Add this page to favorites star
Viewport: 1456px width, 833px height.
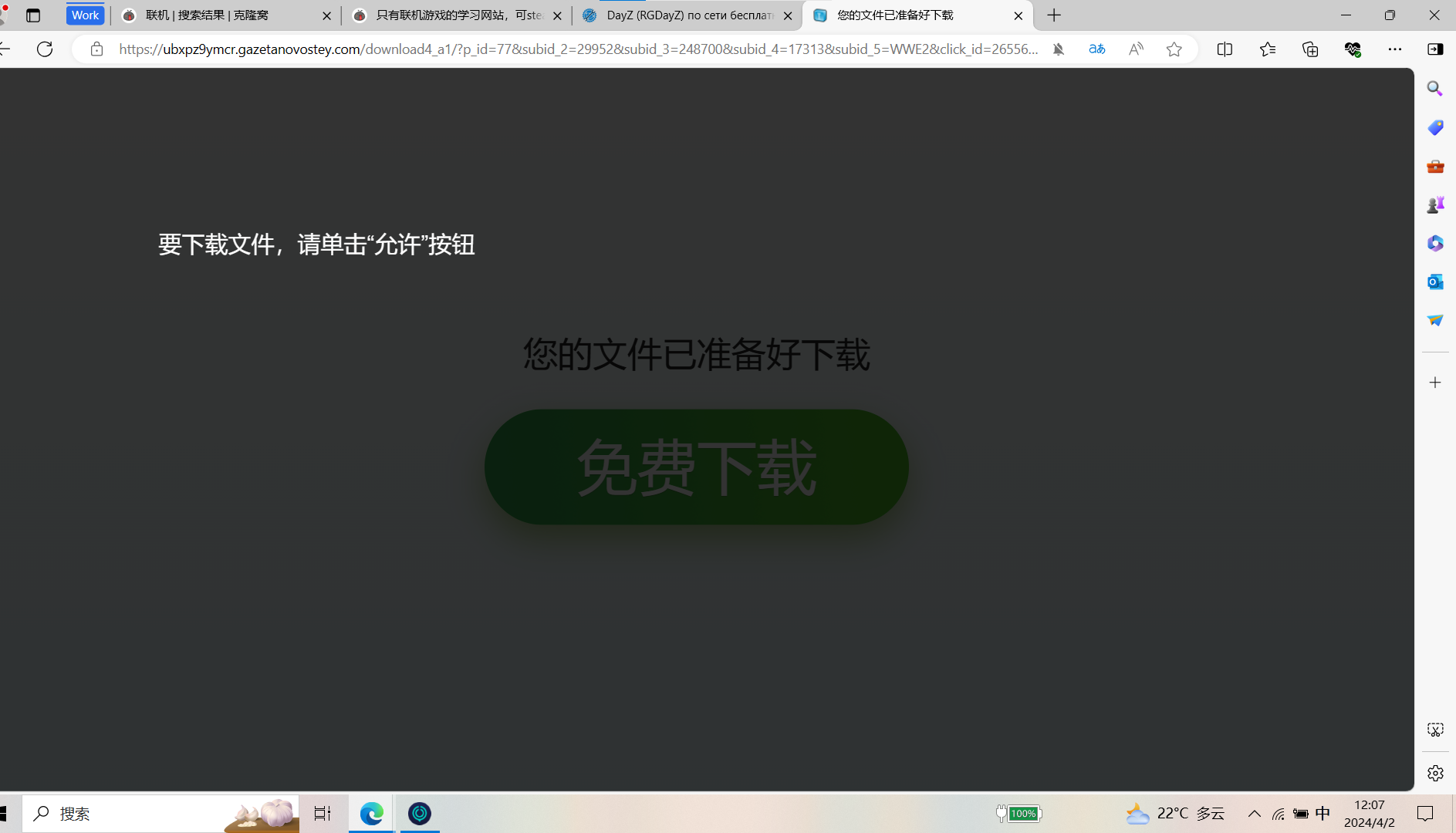pyautogui.click(x=1174, y=49)
